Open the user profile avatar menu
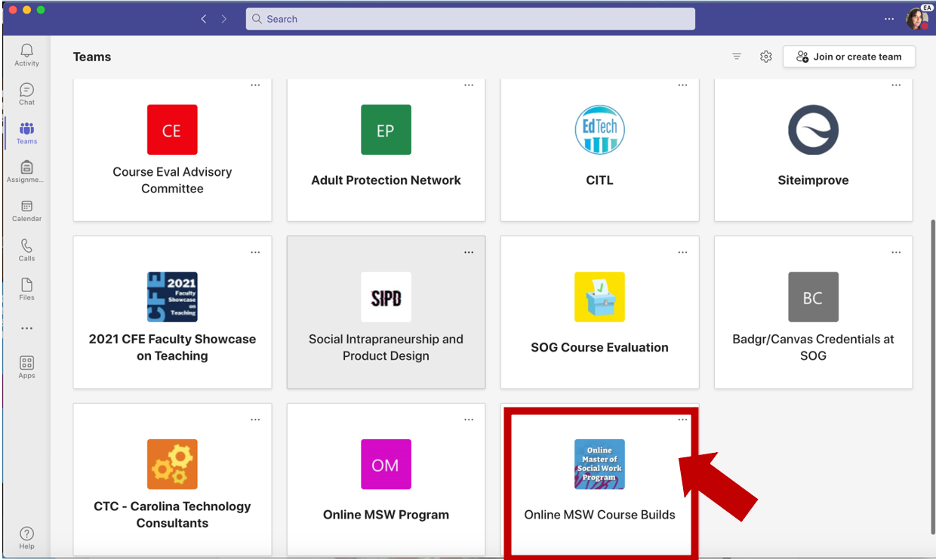The width and height of the screenshot is (936, 560). point(917,19)
